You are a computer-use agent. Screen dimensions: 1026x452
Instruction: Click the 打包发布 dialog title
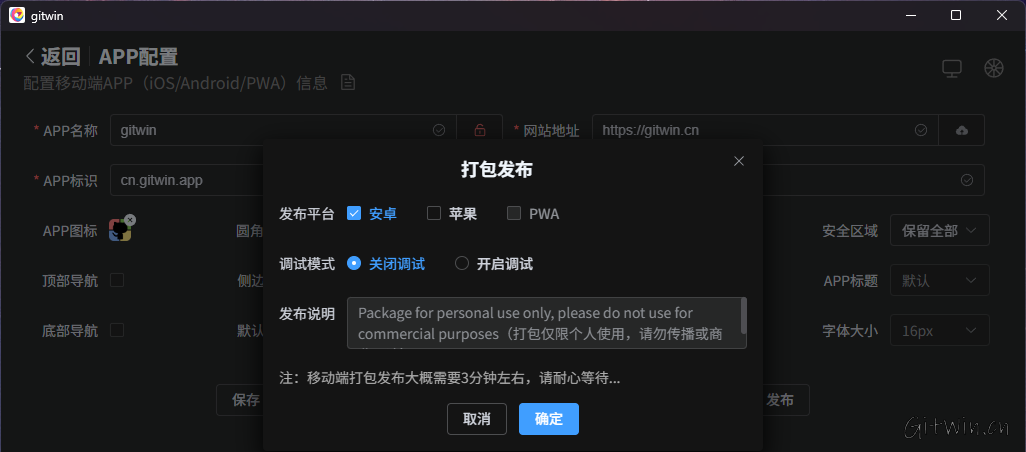coord(496,169)
